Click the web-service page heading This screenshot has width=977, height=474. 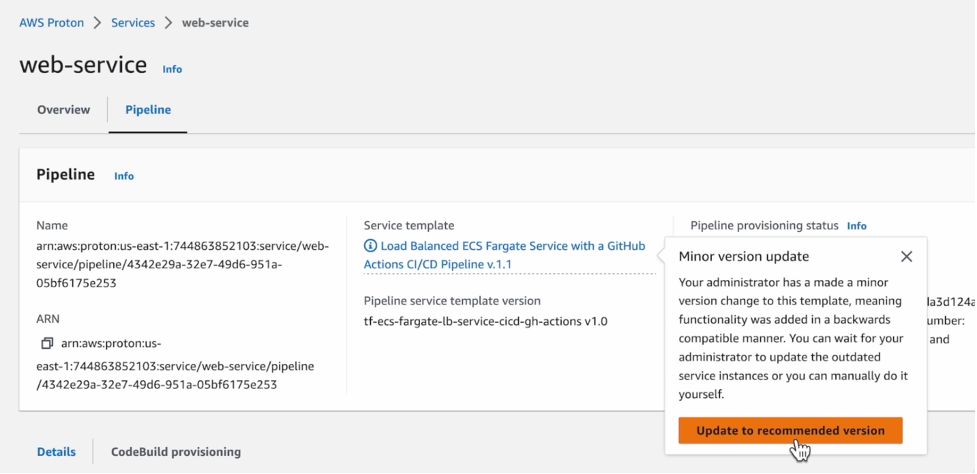[x=83, y=66]
